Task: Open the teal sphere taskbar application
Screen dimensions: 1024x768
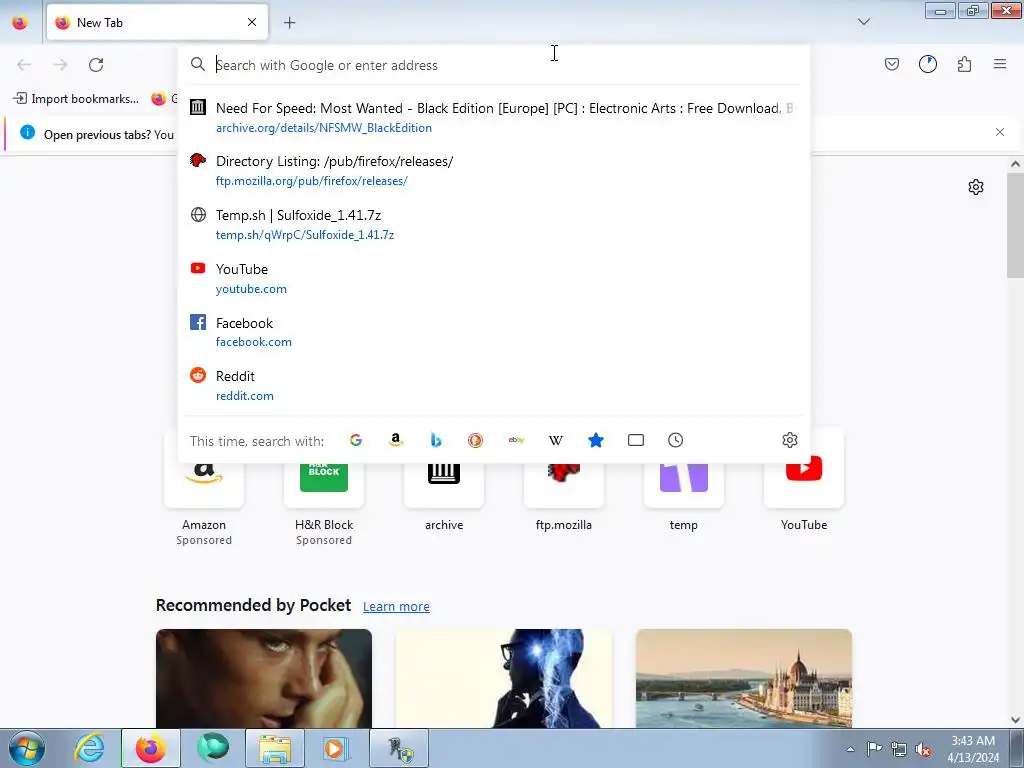Action: click(x=214, y=748)
